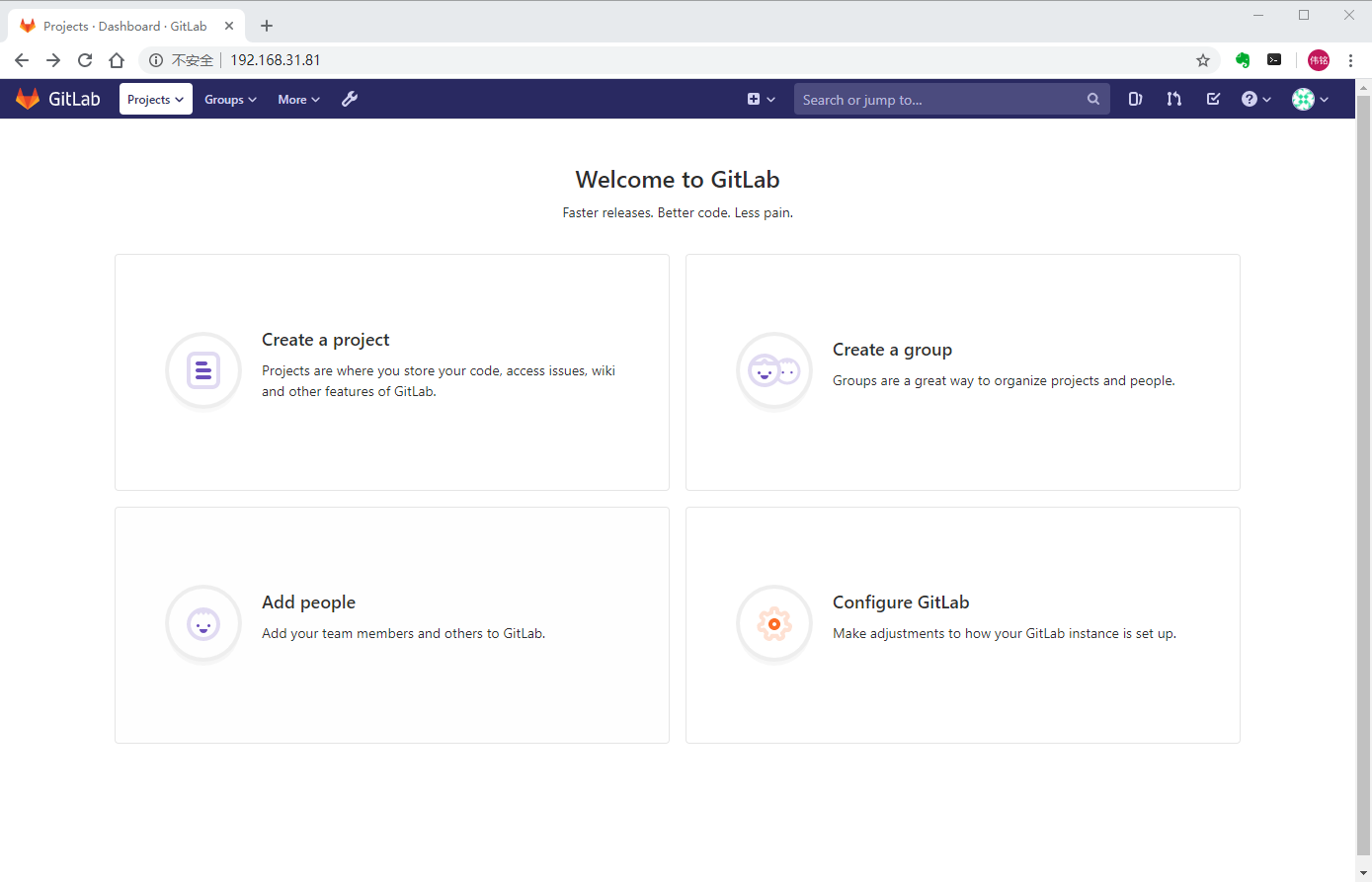Image resolution: width=1372 pixels, height=882 pixels.
Task: Reload the page with refresh icon
Action: coord(85,60)
